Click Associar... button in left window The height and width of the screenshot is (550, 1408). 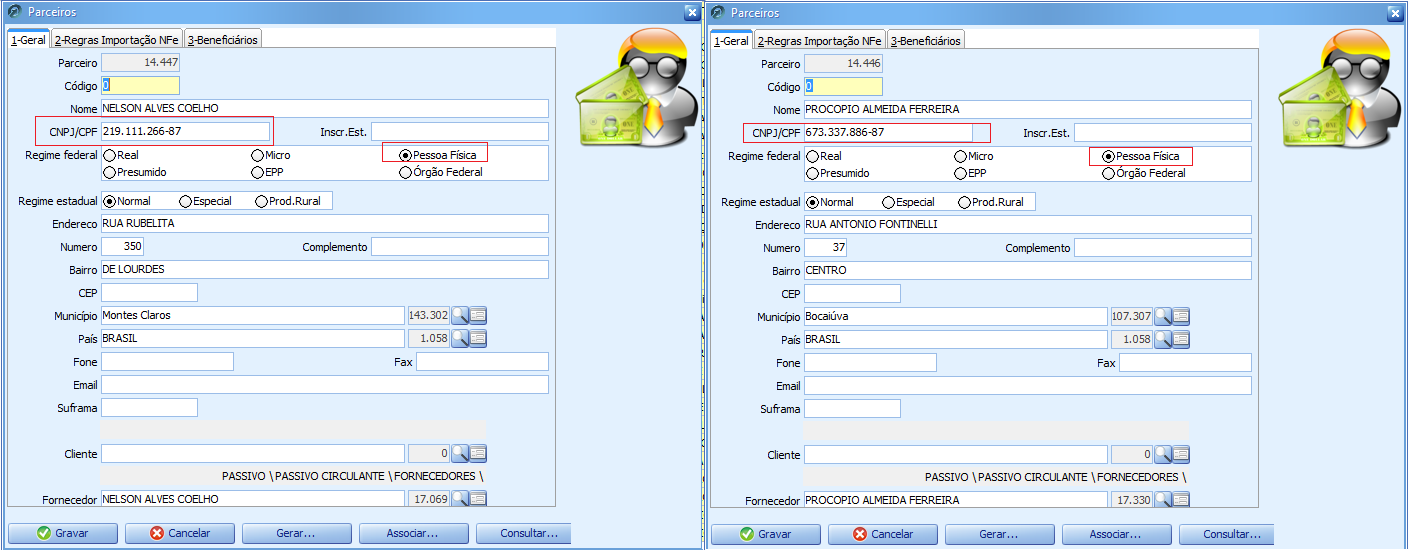pos(413,533)
